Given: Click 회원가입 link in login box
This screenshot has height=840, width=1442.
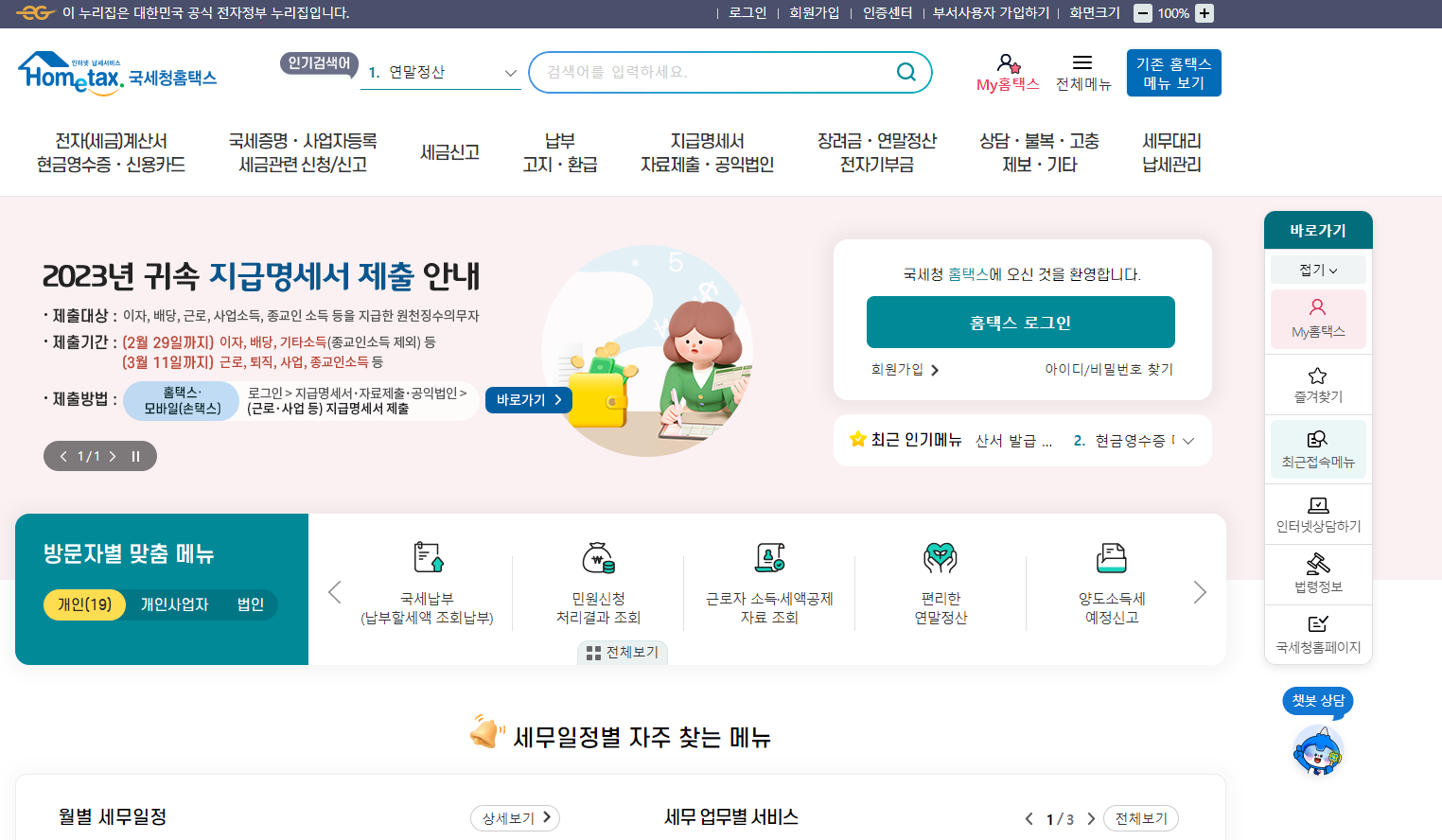Looking at the screenshot, I should [x=905, y=370].
